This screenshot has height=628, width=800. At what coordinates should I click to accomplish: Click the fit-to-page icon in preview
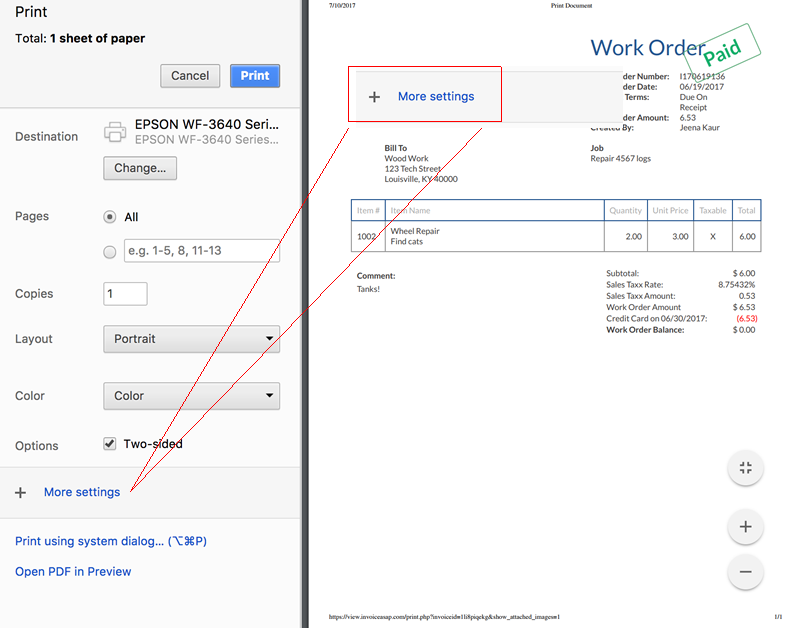pyautogui.click(x=745, y=468)
